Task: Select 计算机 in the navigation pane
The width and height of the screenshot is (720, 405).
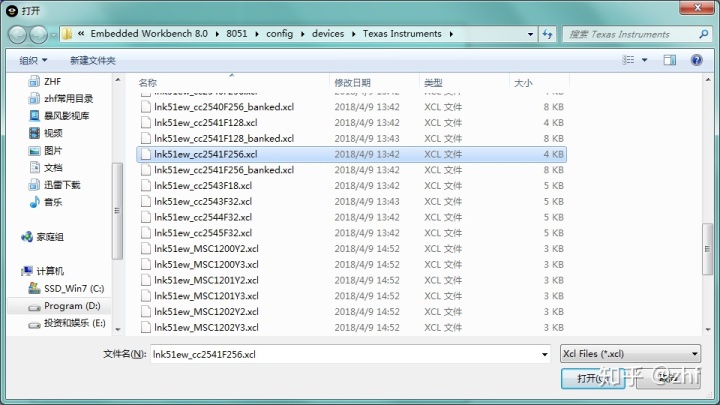Action: [x=50, y=271]
